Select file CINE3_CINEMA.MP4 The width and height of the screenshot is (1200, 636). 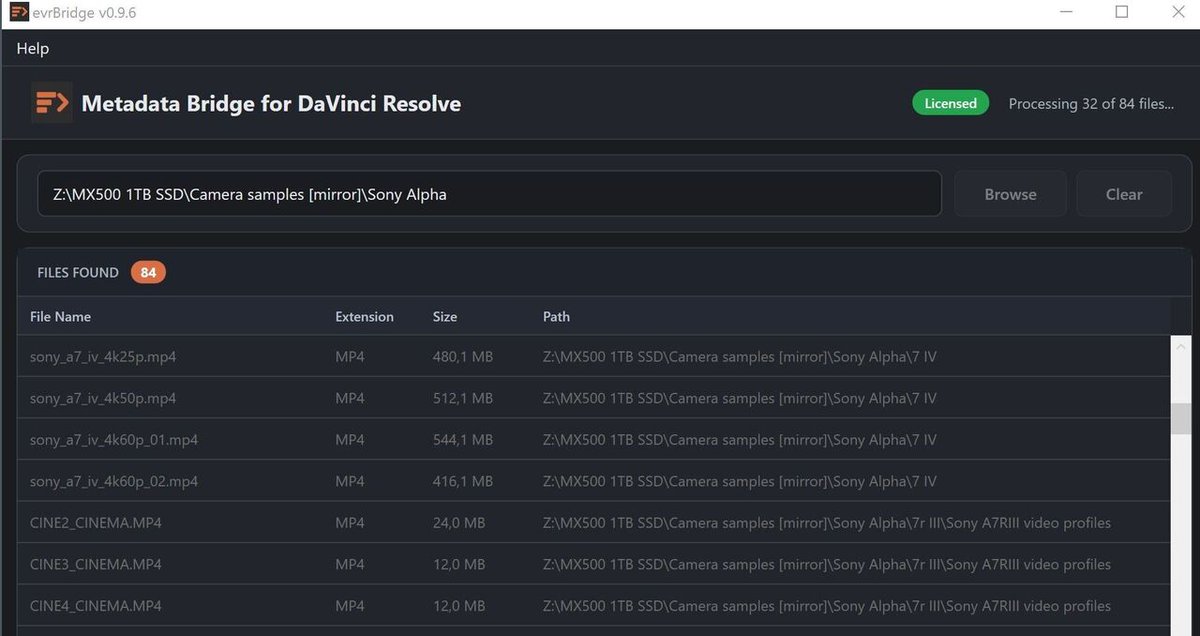[x=594, y=564]
